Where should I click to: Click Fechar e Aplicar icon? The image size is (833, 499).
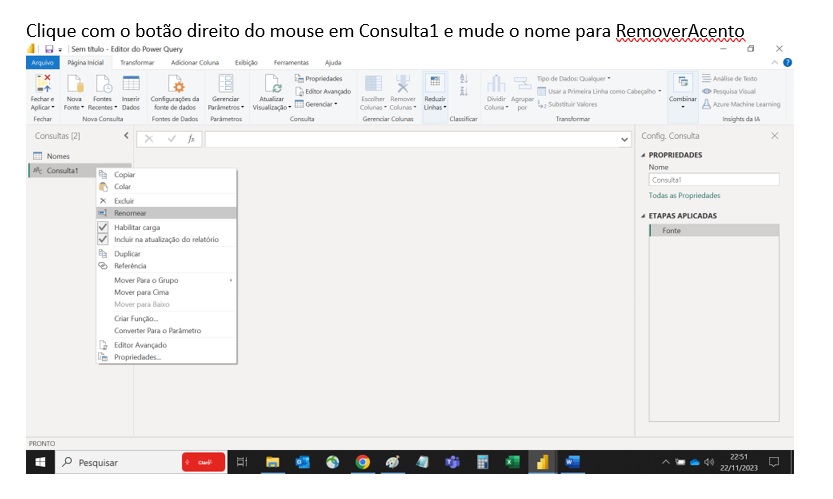(x=42, y=84)
